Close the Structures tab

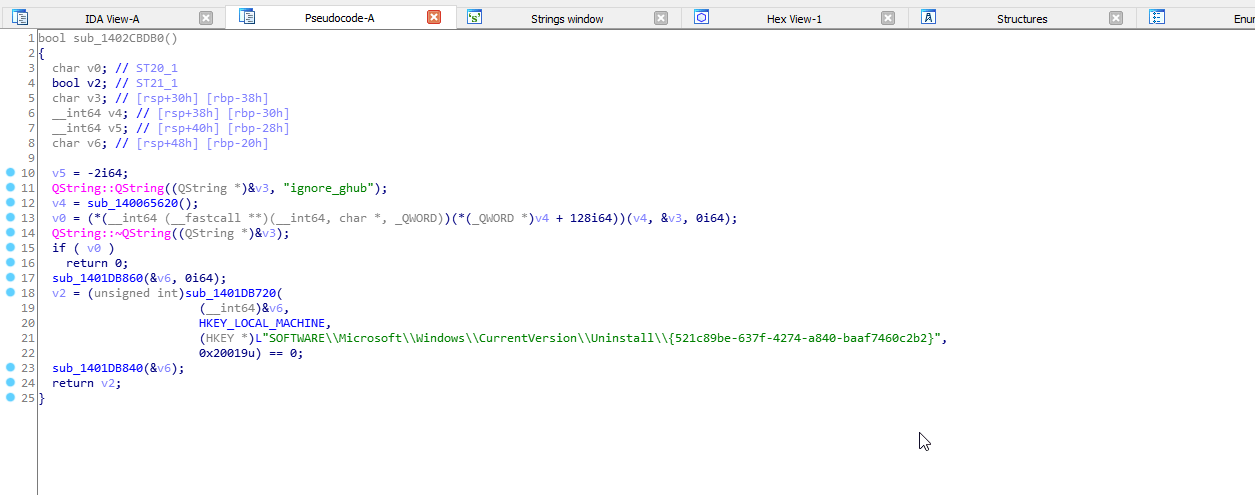1116,18
